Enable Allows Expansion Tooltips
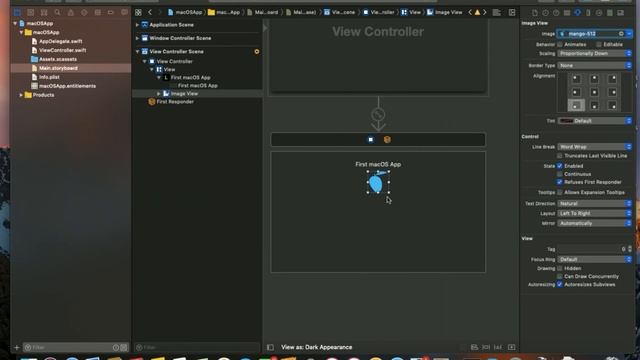640x360 pixels. pyautogui.click(x=560, y=192)
